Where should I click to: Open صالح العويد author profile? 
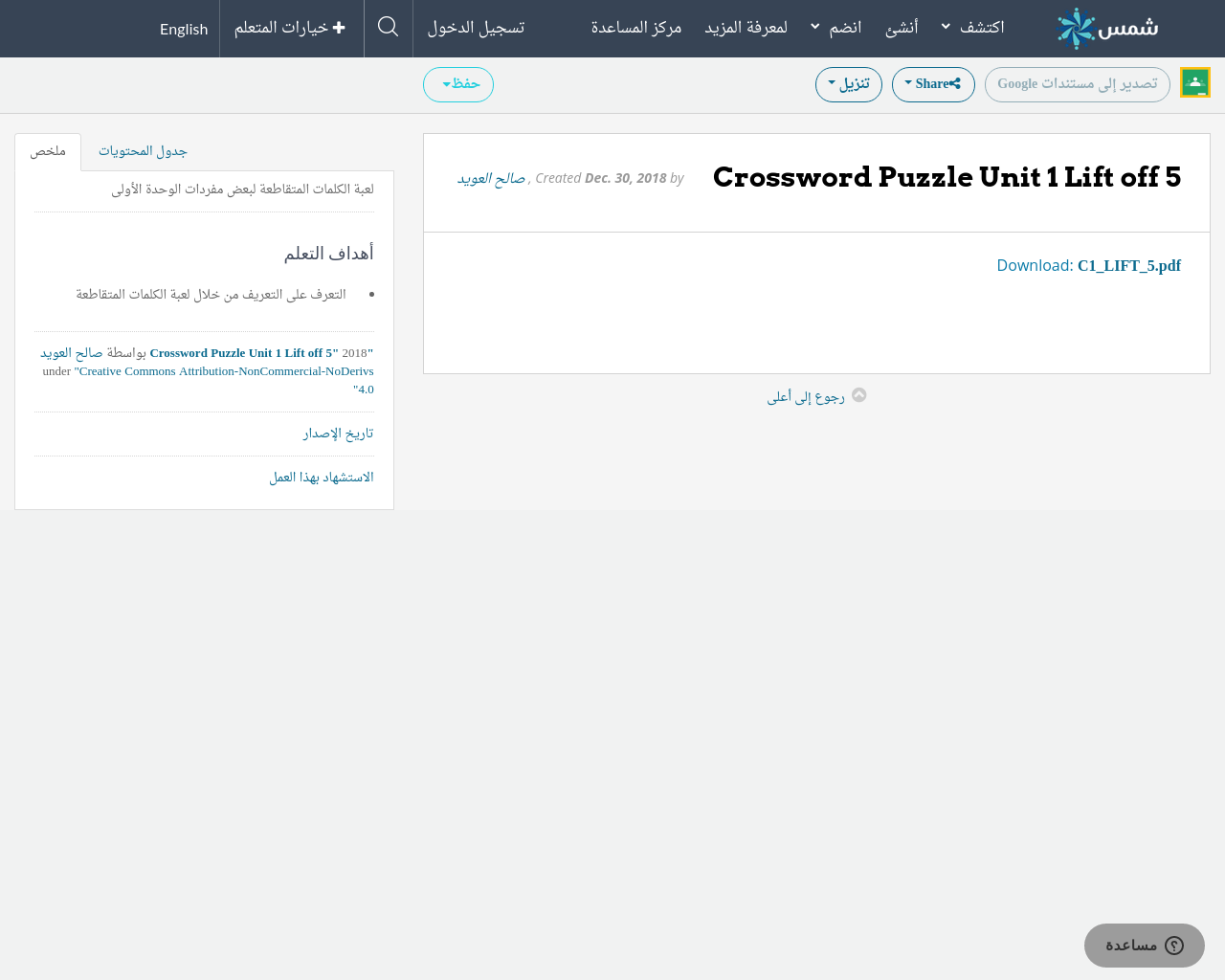(490, 177)
